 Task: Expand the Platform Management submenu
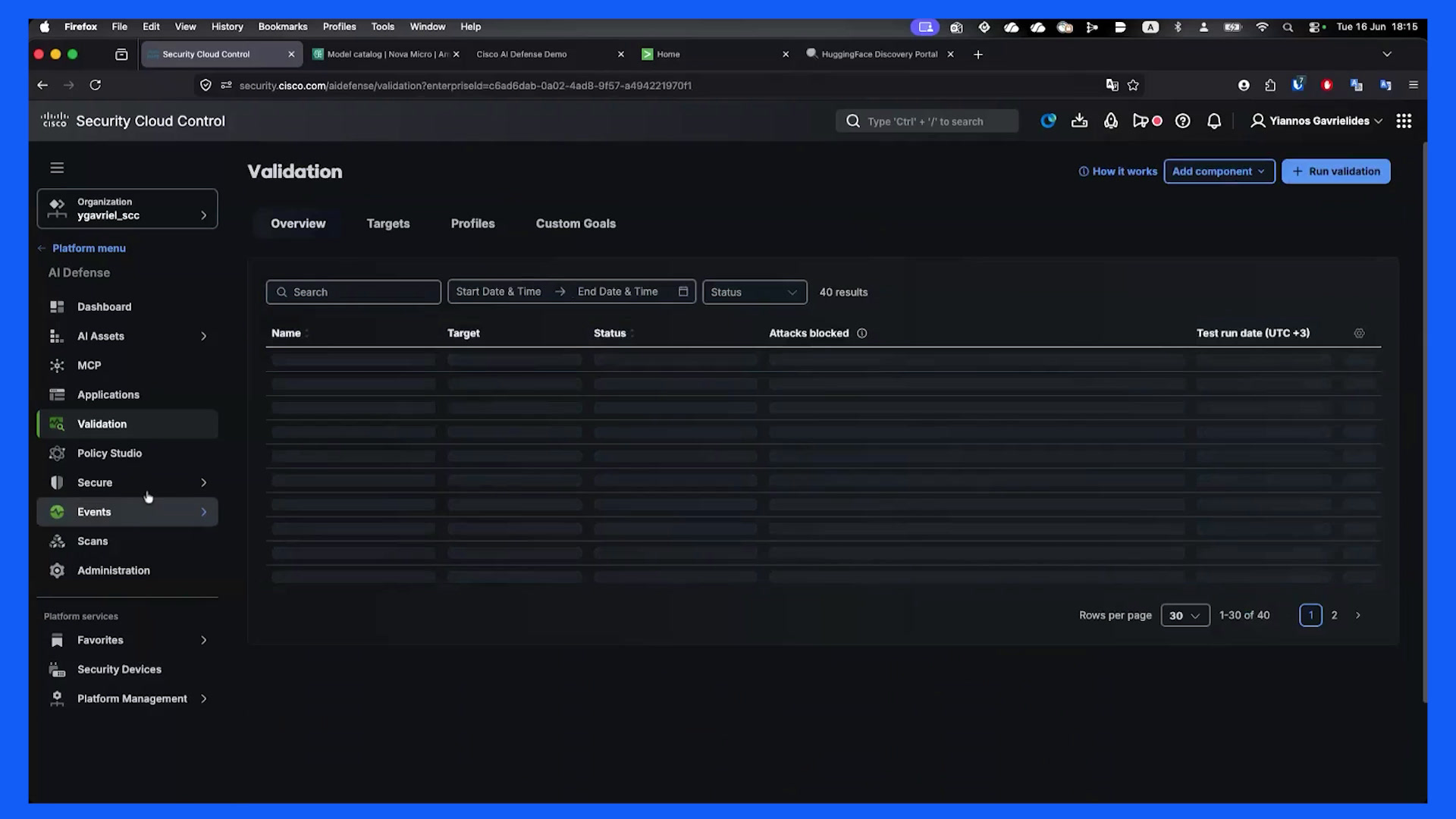[203, 699]
